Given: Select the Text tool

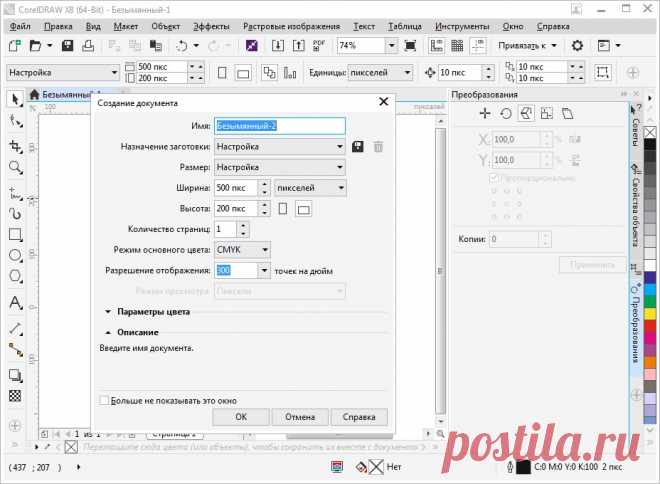Looking at the screenshot, I should pyautogui.click(x=16, y=303).
